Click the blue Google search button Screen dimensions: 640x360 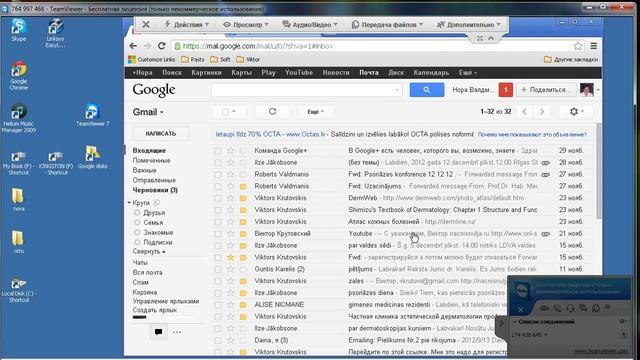click(x=427, y=90)
